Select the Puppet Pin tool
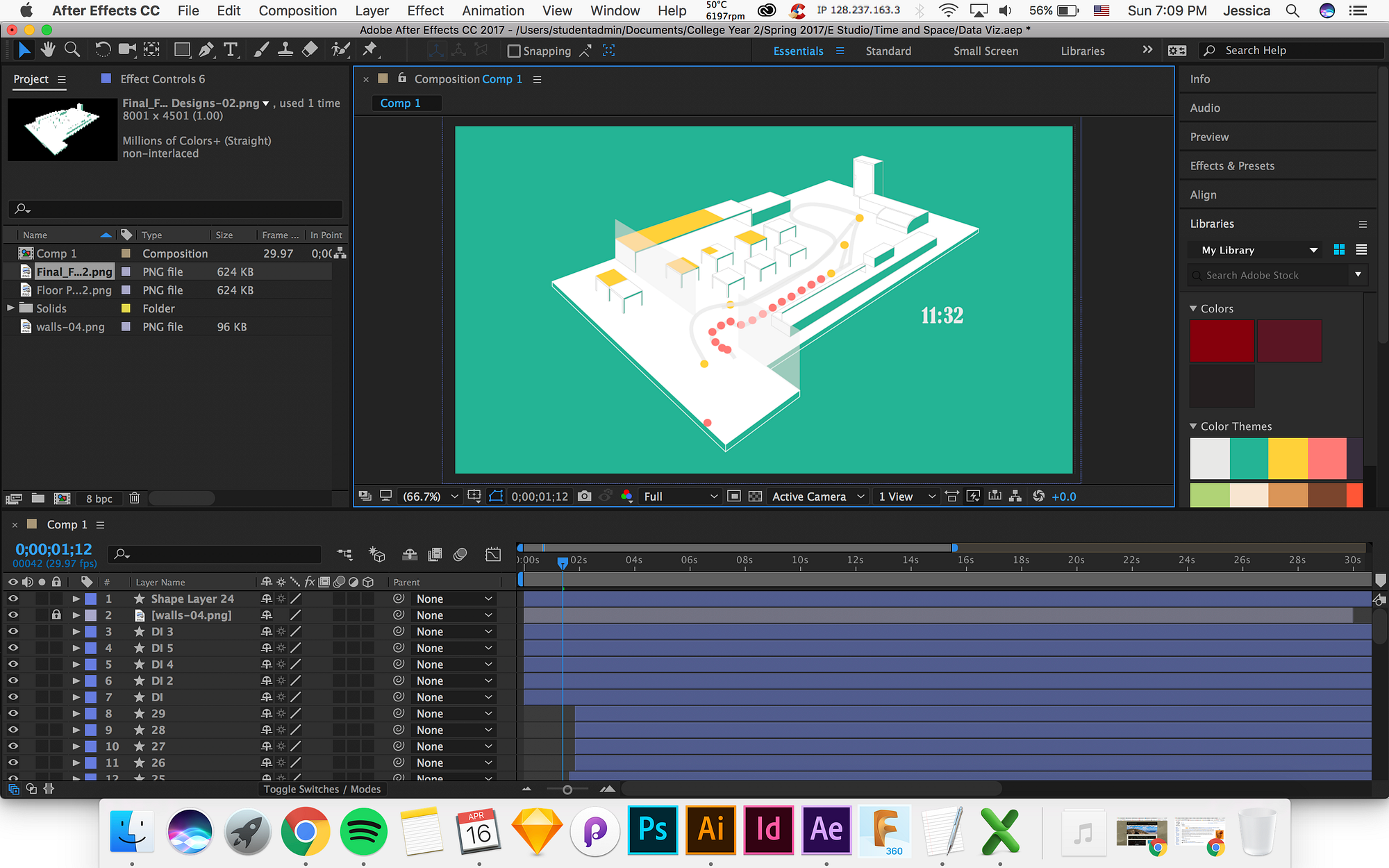The image size is (1389, 868). (369, 50)
